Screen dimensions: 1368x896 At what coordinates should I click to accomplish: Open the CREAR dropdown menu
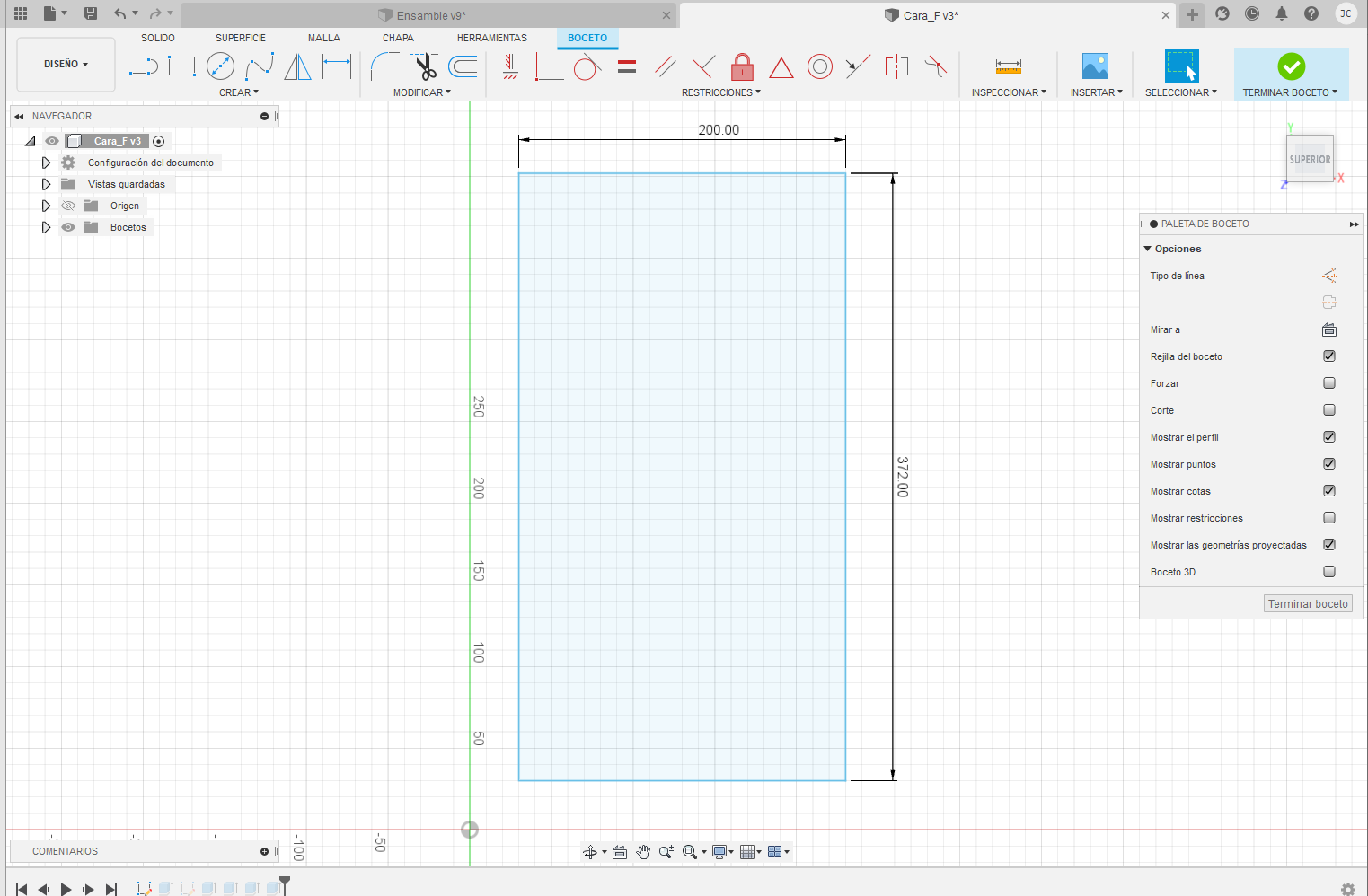[239, 92]
